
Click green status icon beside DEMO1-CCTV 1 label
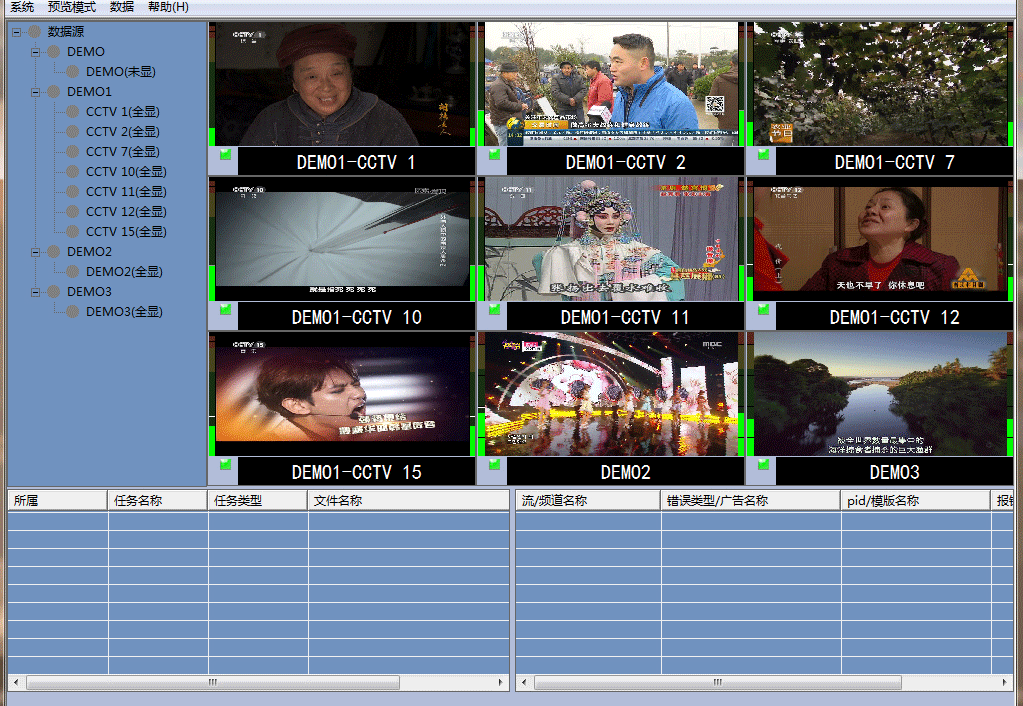[225, 155]
